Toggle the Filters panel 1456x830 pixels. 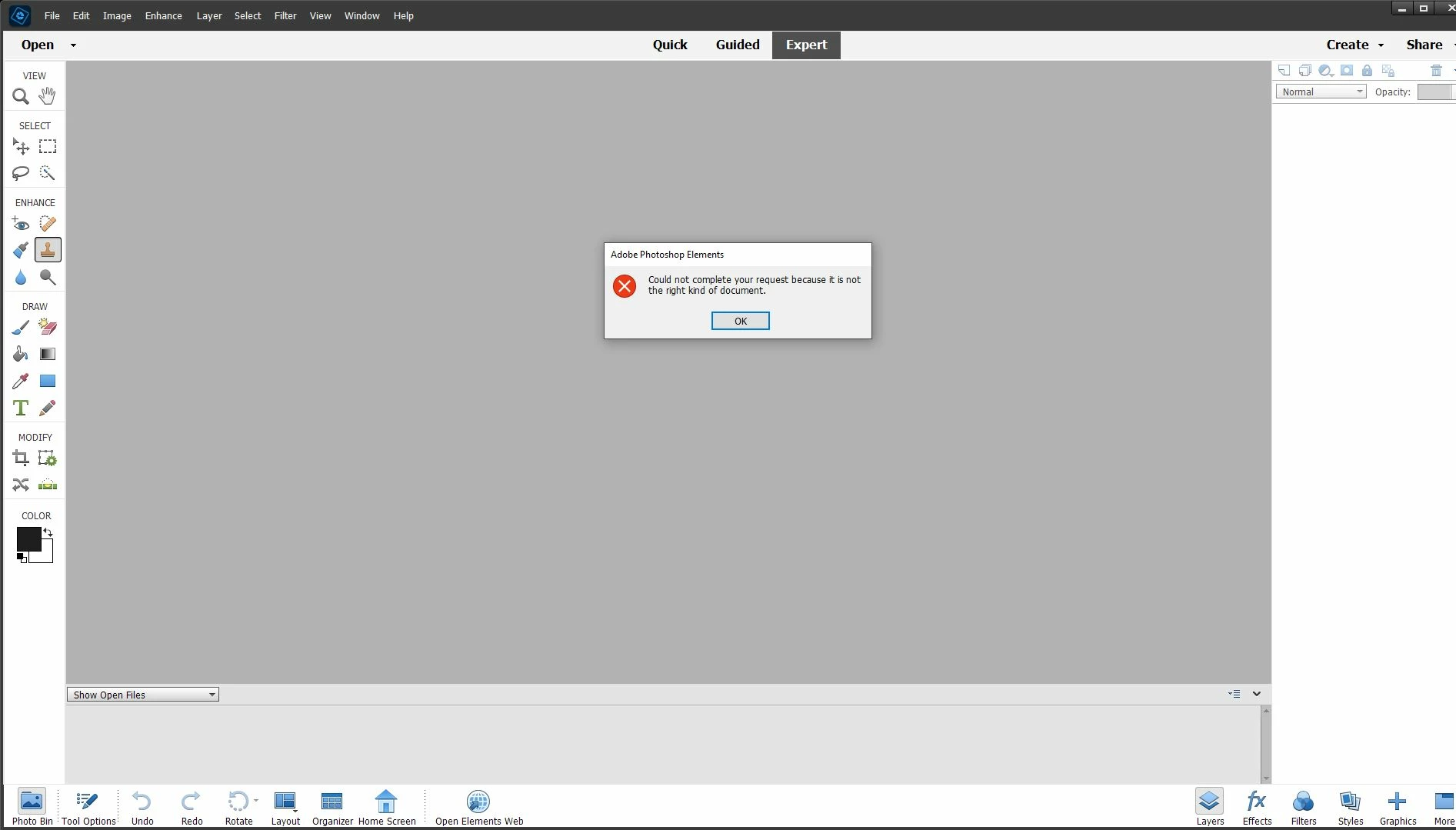point(1303,807)
